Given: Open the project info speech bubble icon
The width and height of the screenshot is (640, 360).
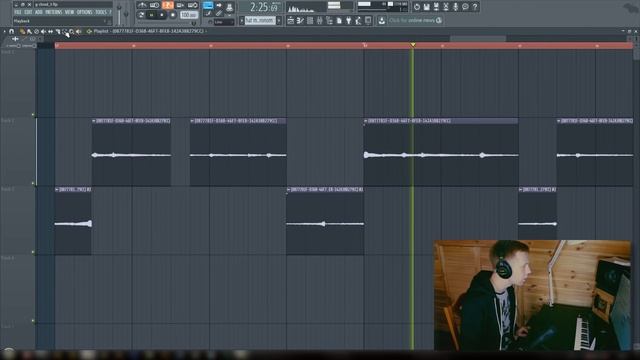Looking at the screenshot, I should pyautogui.click(x=465, y=7).
